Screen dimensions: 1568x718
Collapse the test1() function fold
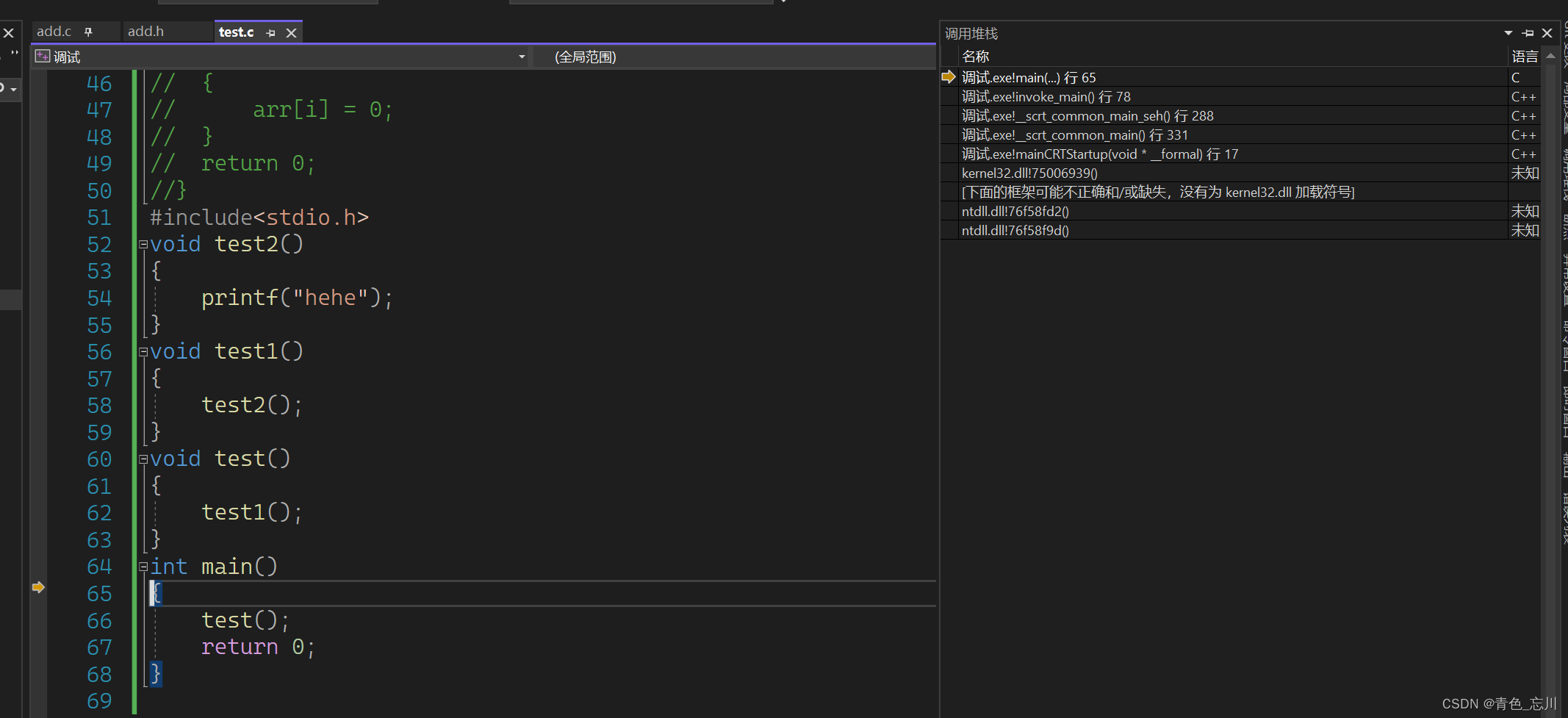[143, 352]
